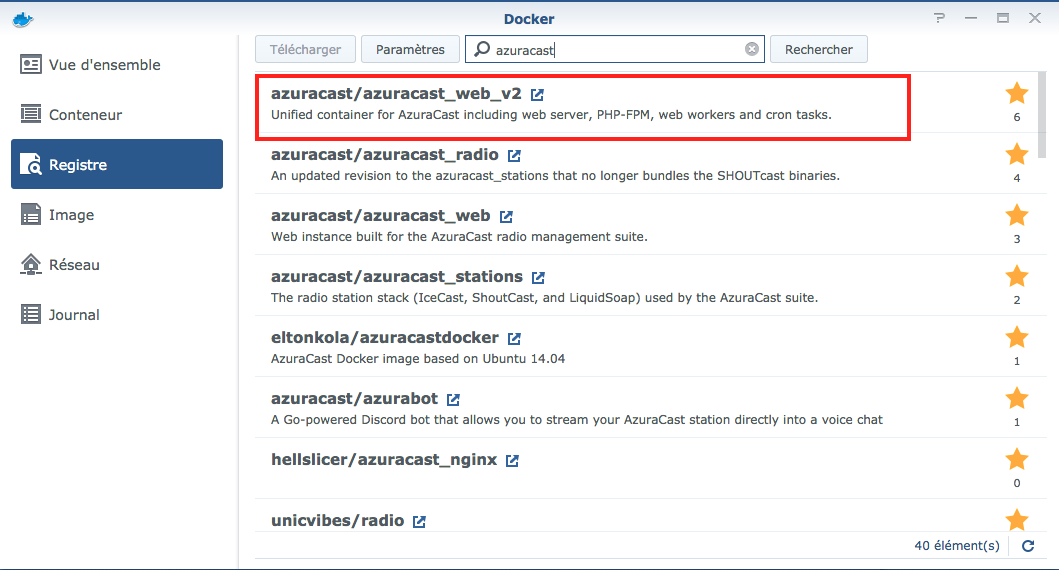This screenshot has height=570, width=1059.
Task: Open external link for azuracast/azurabot
Action: [453, 399]
